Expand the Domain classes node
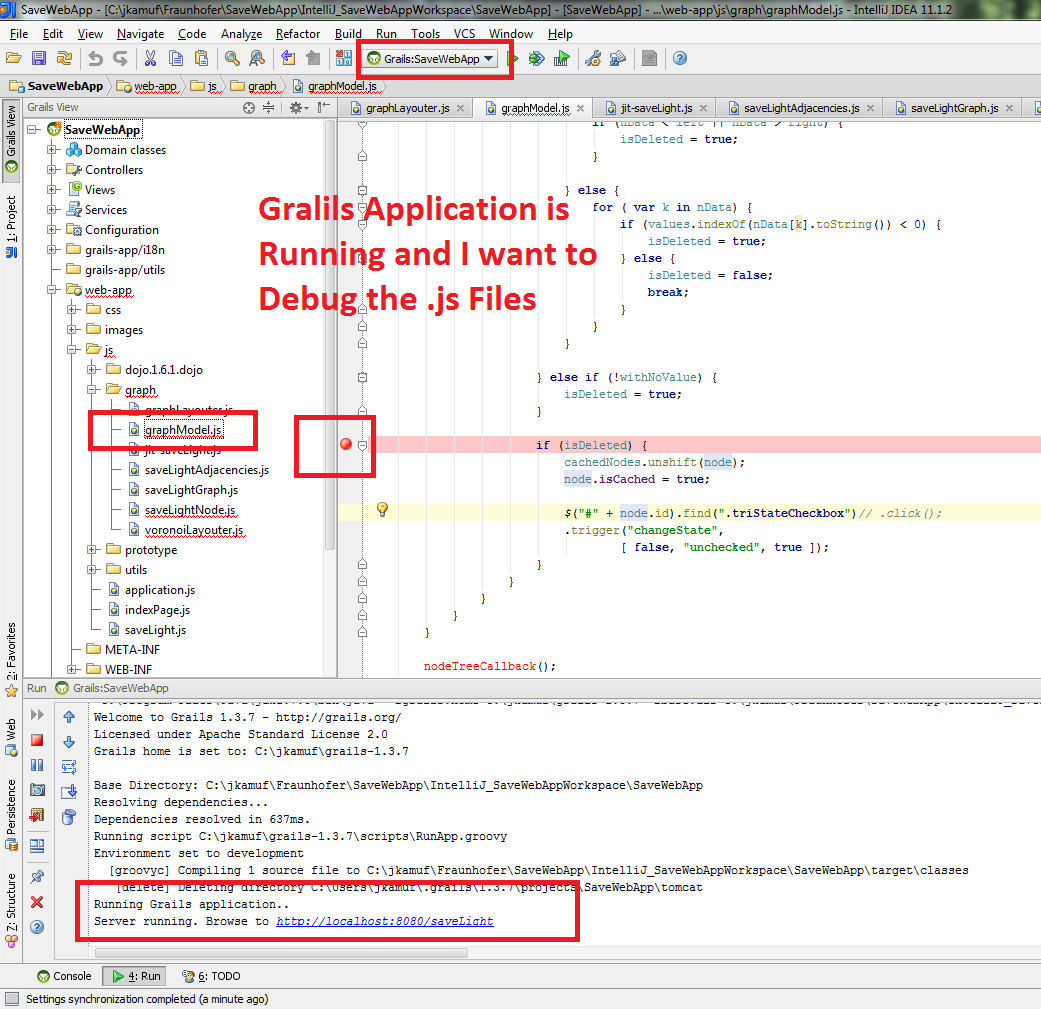Image resolution: width=1041 pixels, height=1009 pixels. [x=52, y=150]
